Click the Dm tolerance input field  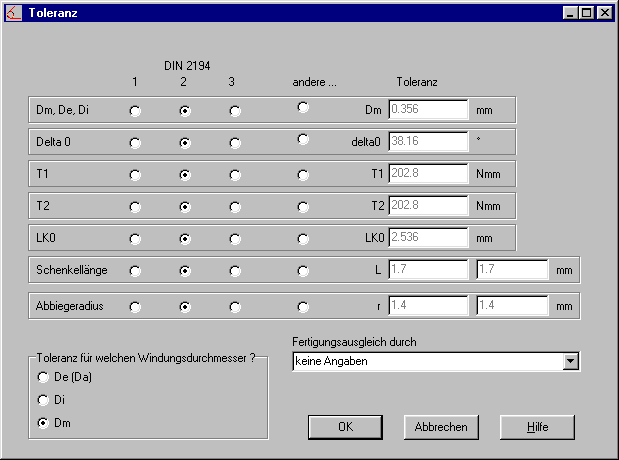(428, 109)
